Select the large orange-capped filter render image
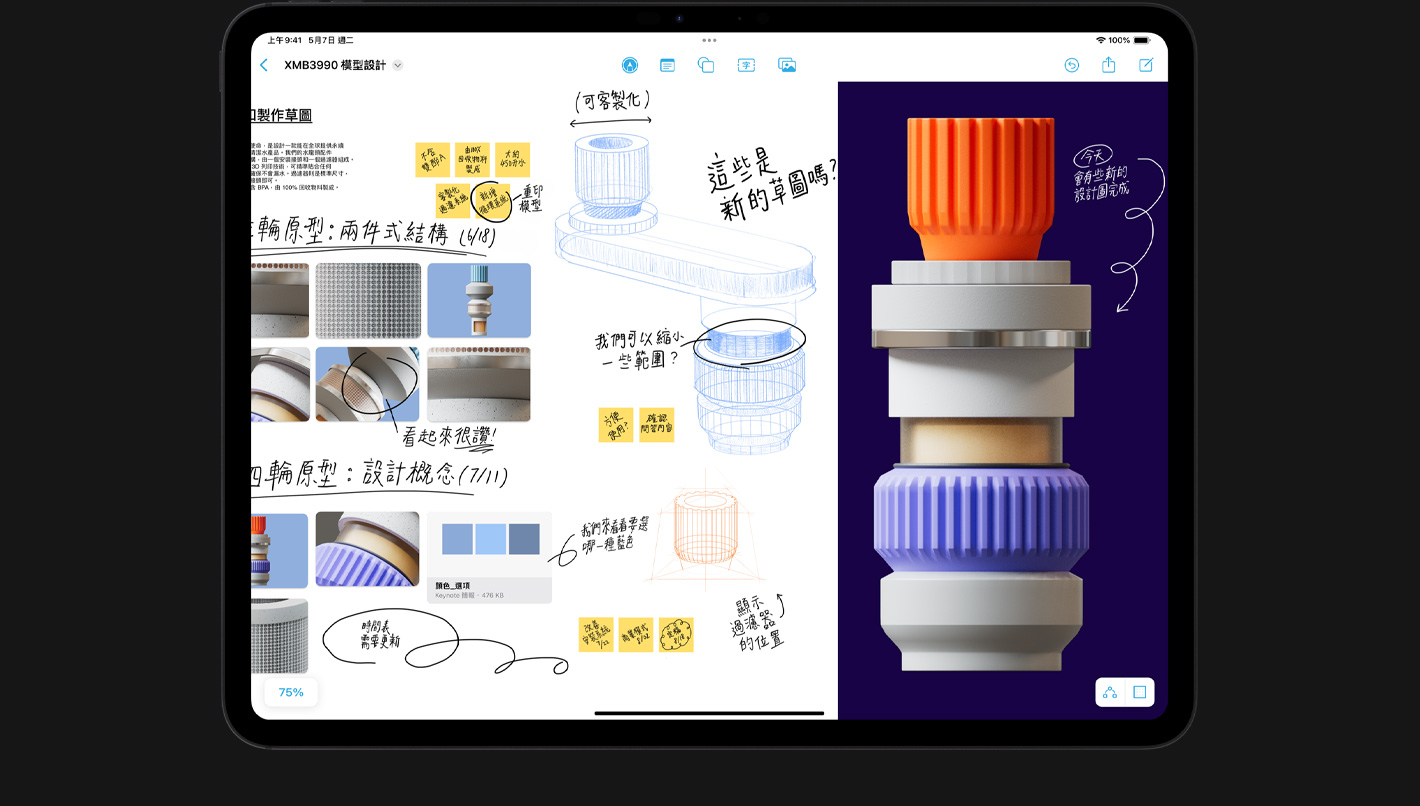Screen dimensions: 1420x806 tap(980, 395)
